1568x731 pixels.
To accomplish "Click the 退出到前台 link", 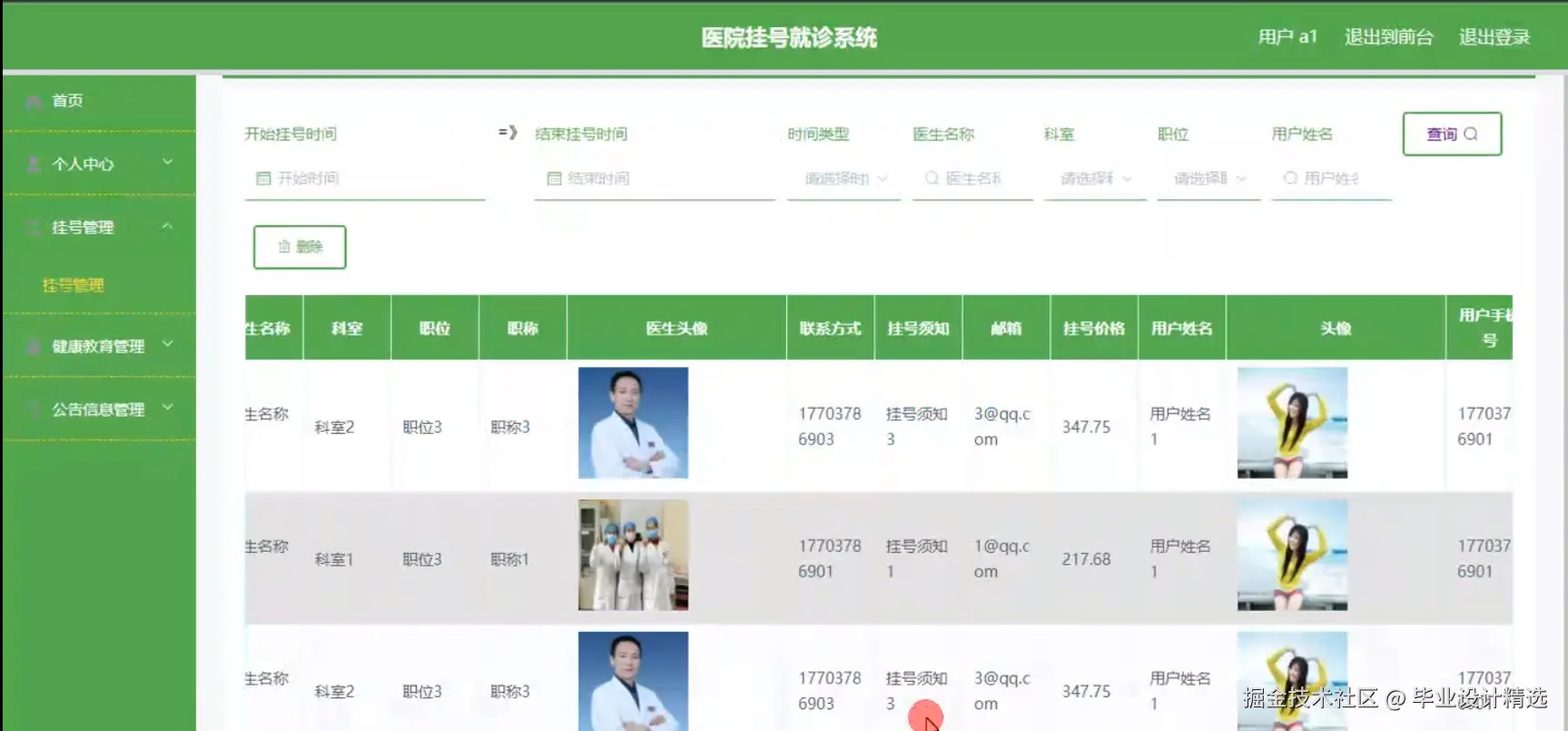I will pos(1388,37).
